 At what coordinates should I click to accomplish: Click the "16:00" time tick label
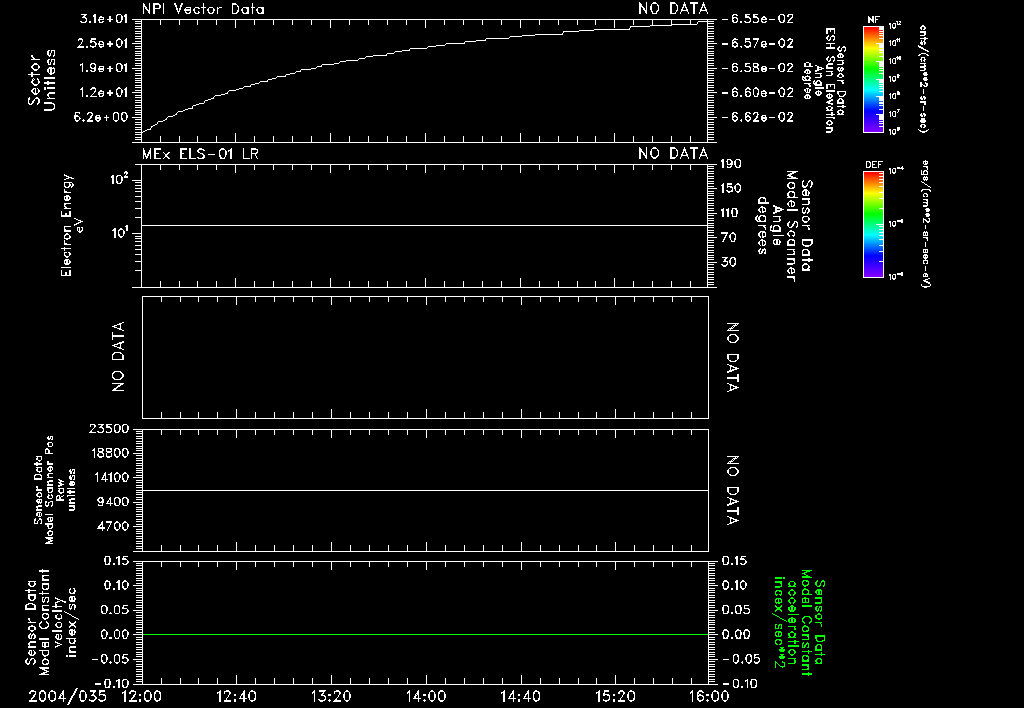pos(709,696)
